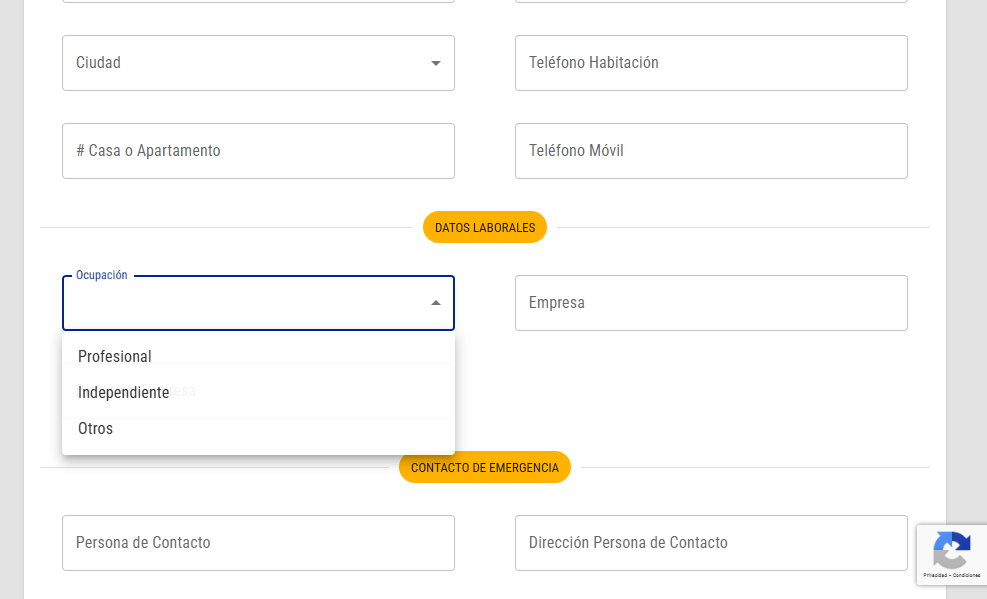Click the # Casa o Apartamento field
This screenshot has width=987, height=599.
[x=258, y=151]
